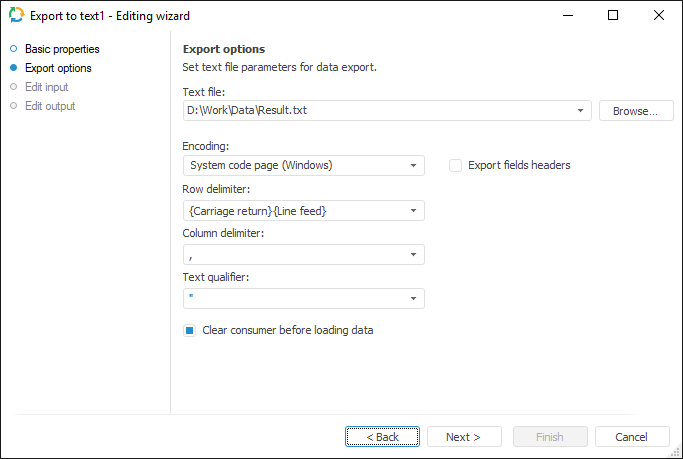Maximize the Editing wizard window
The height and width of the screenshot is (459, 683).
pos(613,15)
